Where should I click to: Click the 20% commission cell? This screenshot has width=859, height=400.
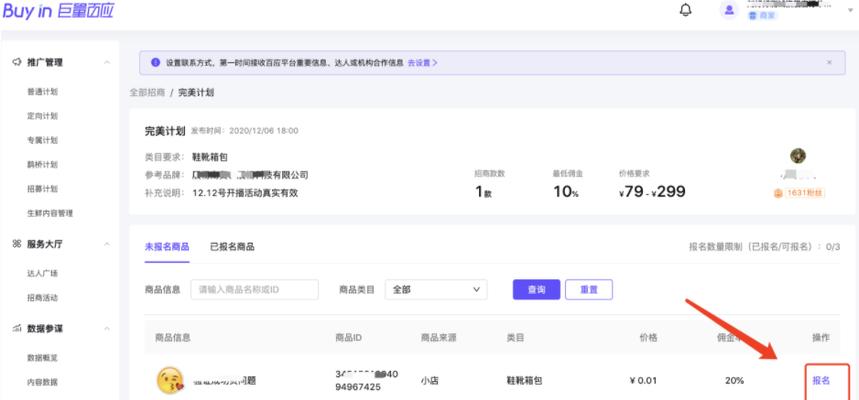(x=734, y=380)
